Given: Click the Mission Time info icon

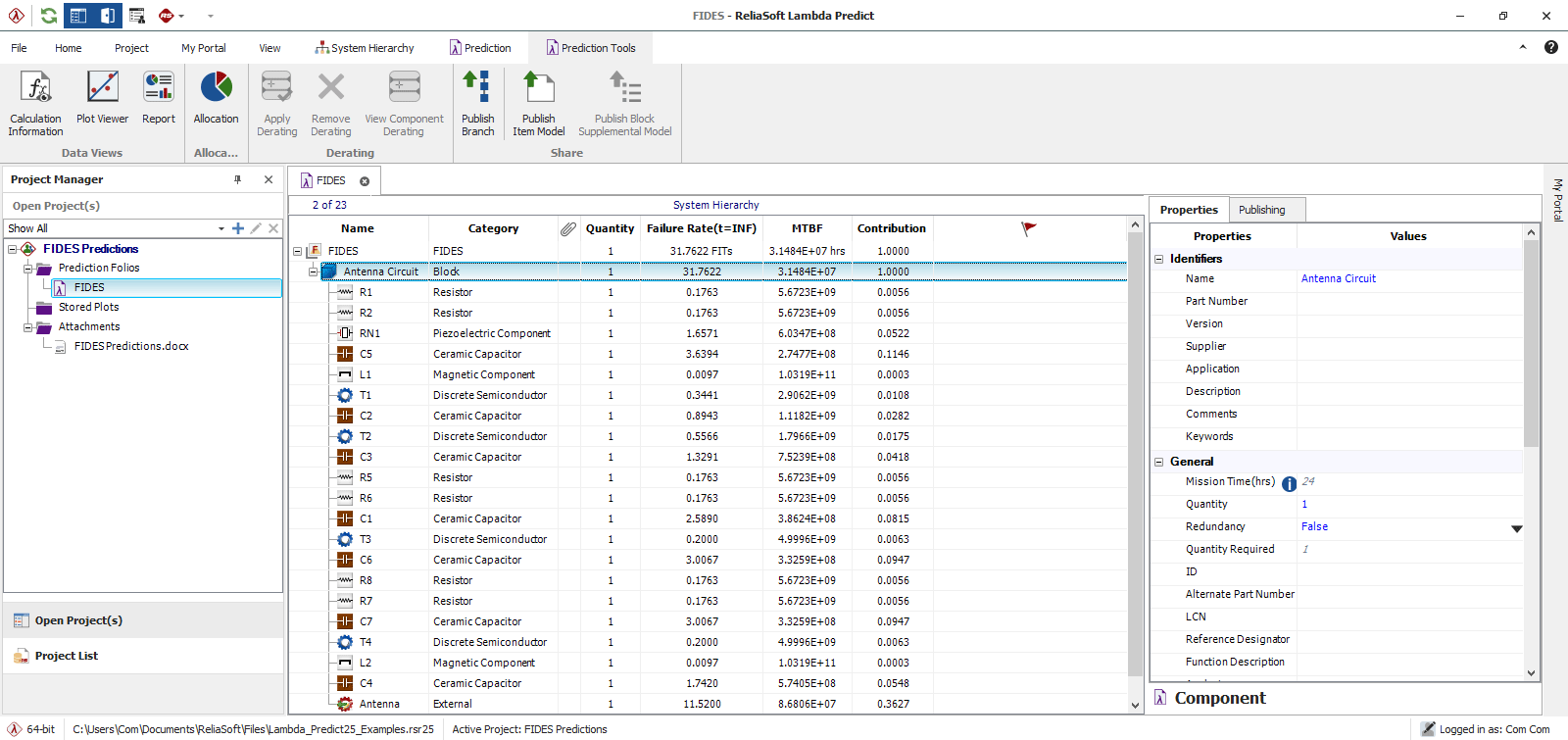Looking at the screenshot, I should (1290, 483).
